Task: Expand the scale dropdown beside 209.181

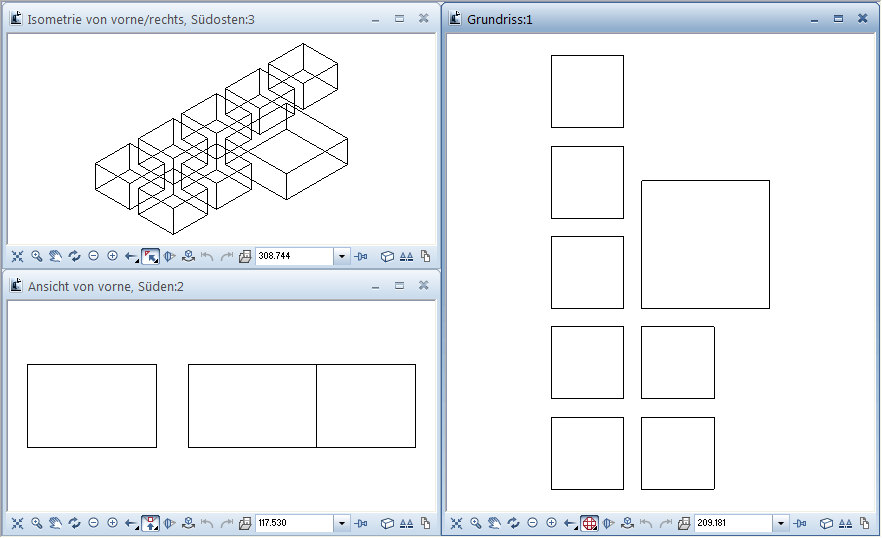Action: pyautogui.click(x=780, y=523)
